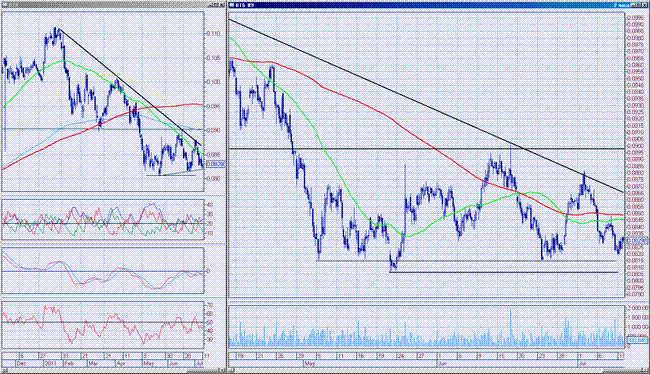Click the left chart scrollbar left arrow

pyautogui.click(x=5, y=370)
